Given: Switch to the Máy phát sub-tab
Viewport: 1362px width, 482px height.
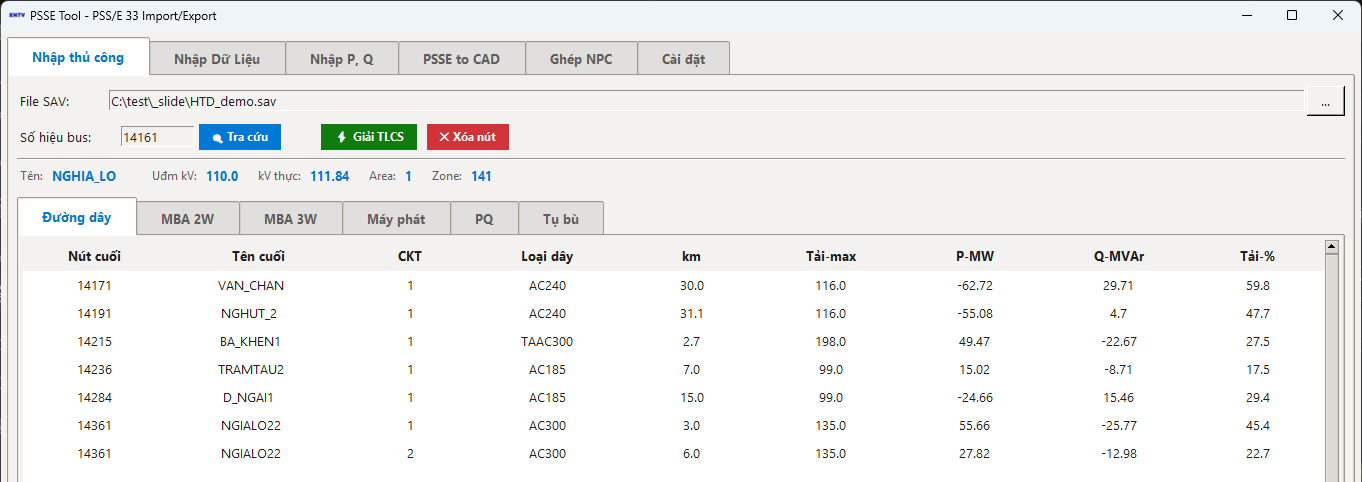Looking at the screenshot, I should [x=396, y=219].
